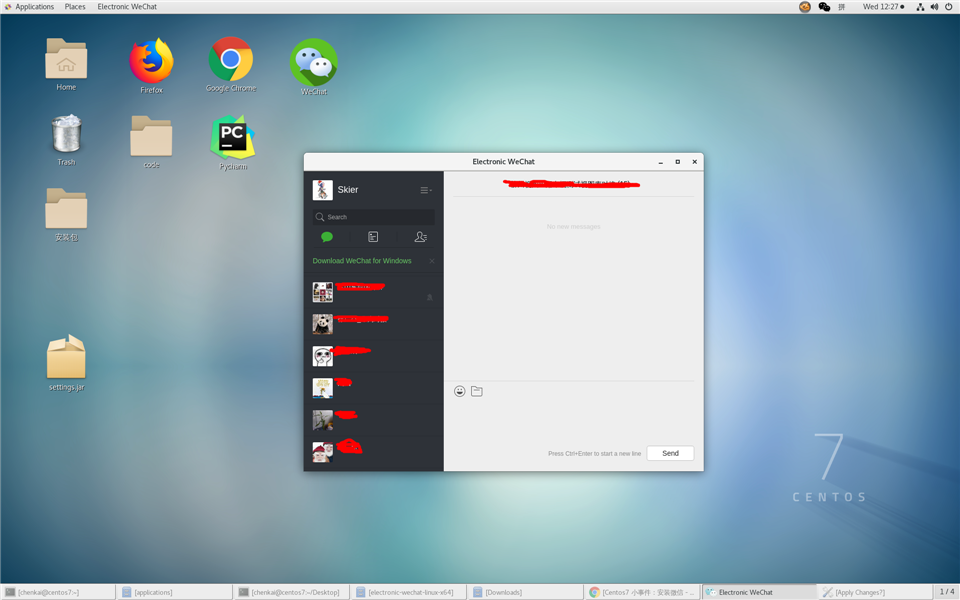Switch to the Subscriptions reading tab icon
960x600 pixels.
coord(373,237)
